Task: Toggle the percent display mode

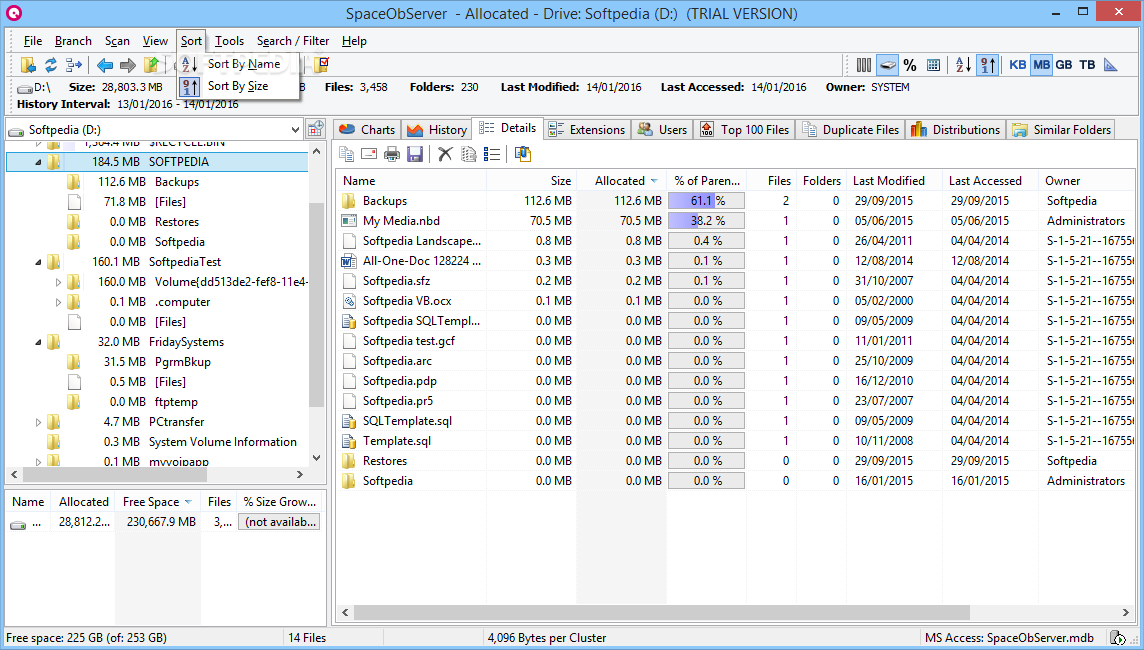Action: tap(910, 65)
